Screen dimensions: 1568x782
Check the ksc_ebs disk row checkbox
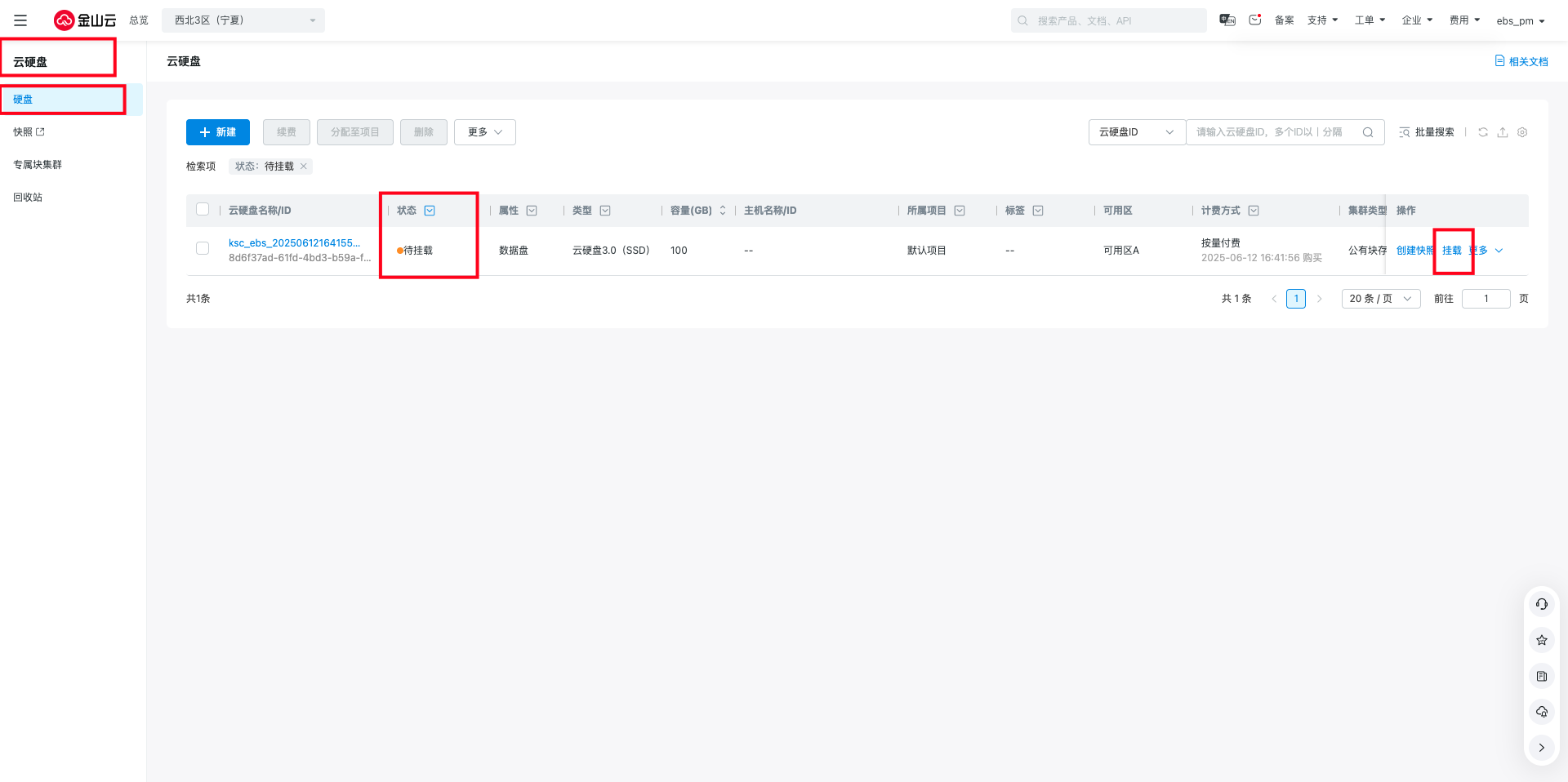point(203,248)
